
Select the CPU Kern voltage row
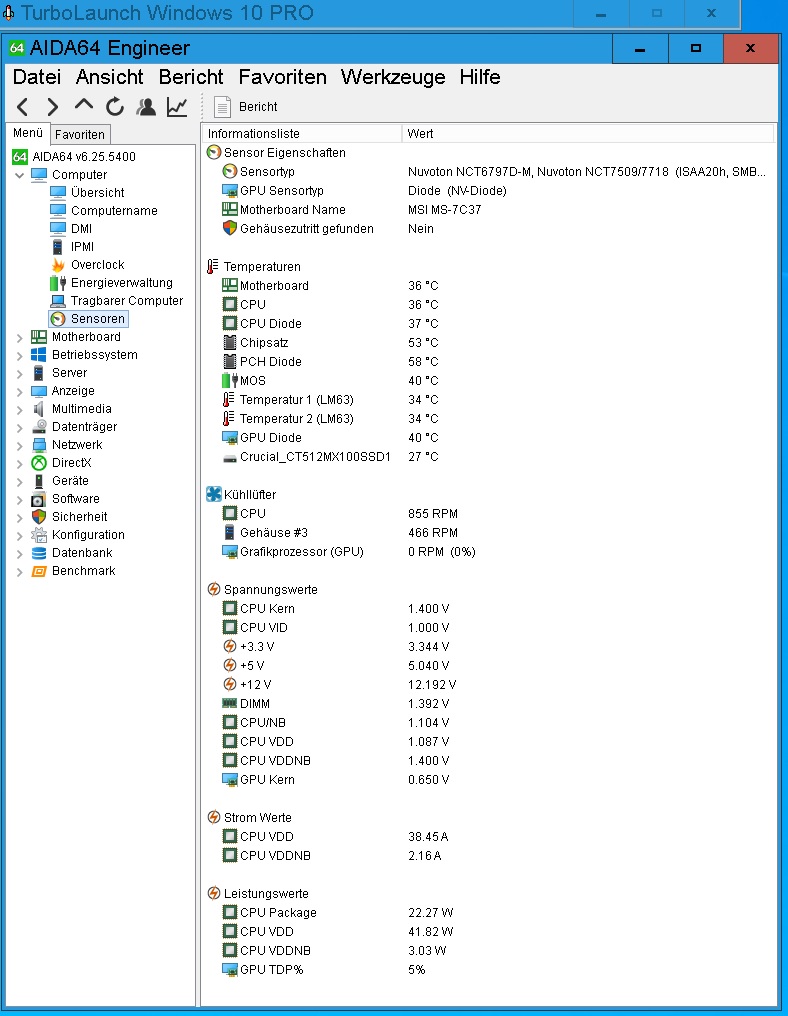click(489, 608)
